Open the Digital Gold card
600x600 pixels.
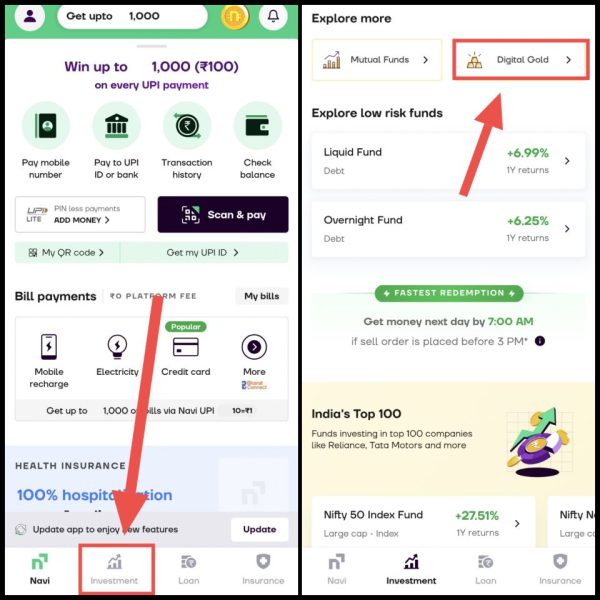pos(521,60)
